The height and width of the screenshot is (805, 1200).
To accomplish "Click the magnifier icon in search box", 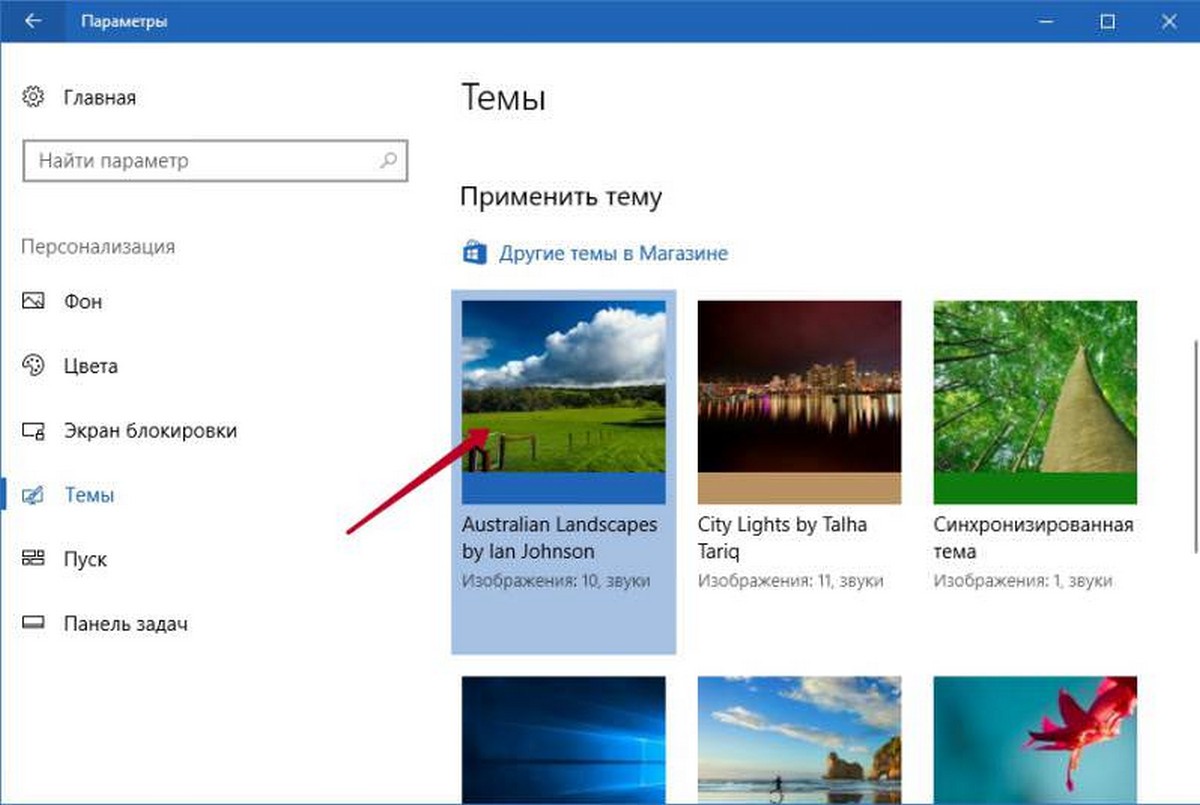I will [388, 160].
